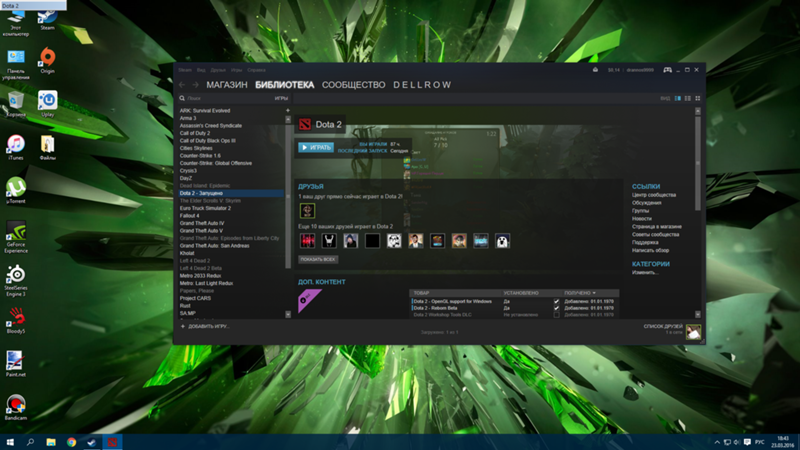The image size is (800, 450).
Task: Open Chrome from the taskbar
Action: point(71,442)
